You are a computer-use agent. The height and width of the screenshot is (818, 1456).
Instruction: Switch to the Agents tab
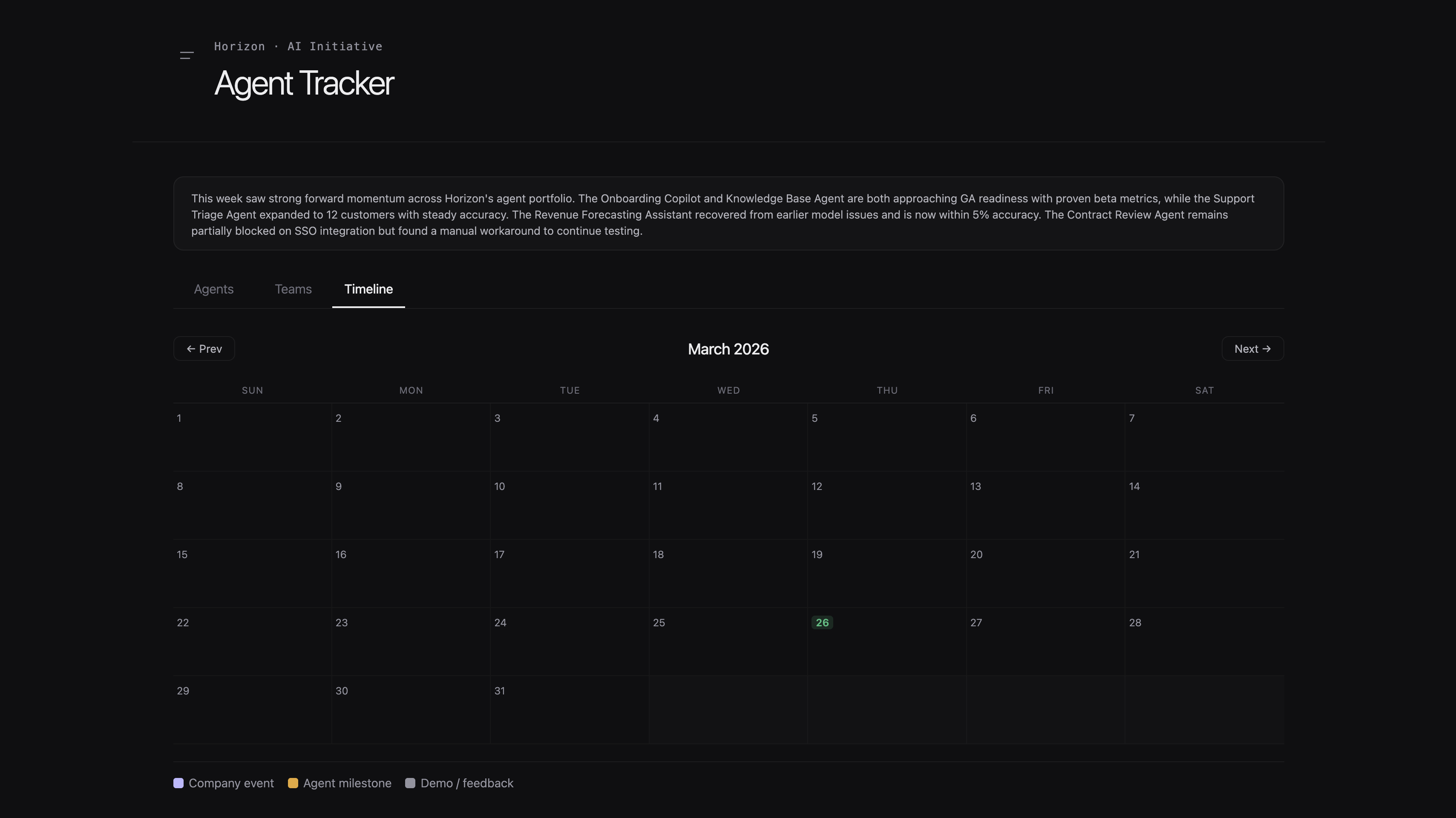[214, 289]
